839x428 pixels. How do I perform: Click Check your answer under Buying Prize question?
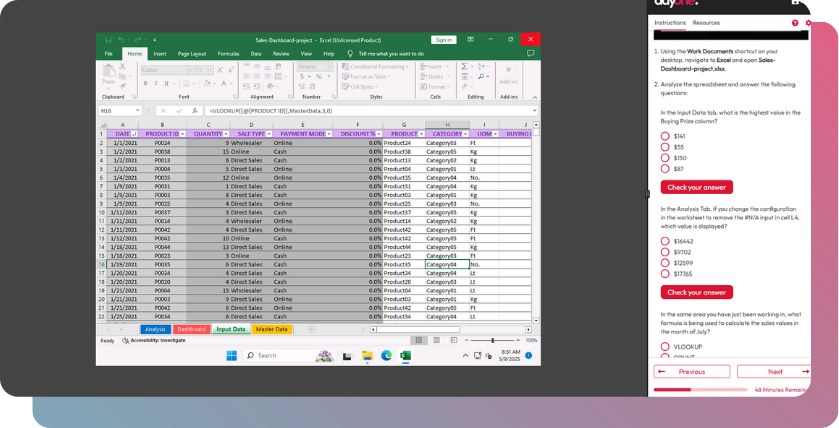click(x=697, y=187)
